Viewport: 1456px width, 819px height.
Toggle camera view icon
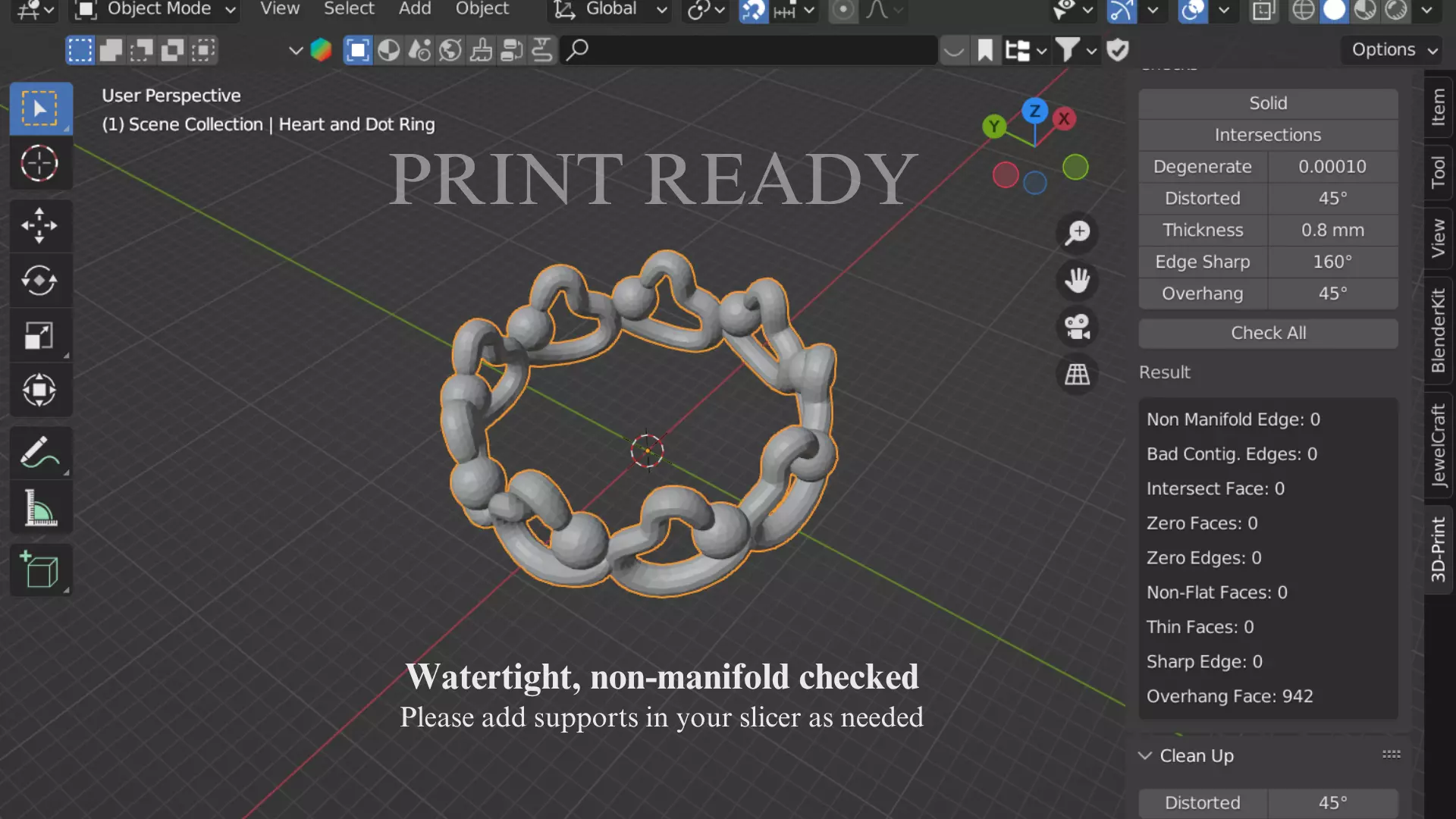coord(1077,327)
